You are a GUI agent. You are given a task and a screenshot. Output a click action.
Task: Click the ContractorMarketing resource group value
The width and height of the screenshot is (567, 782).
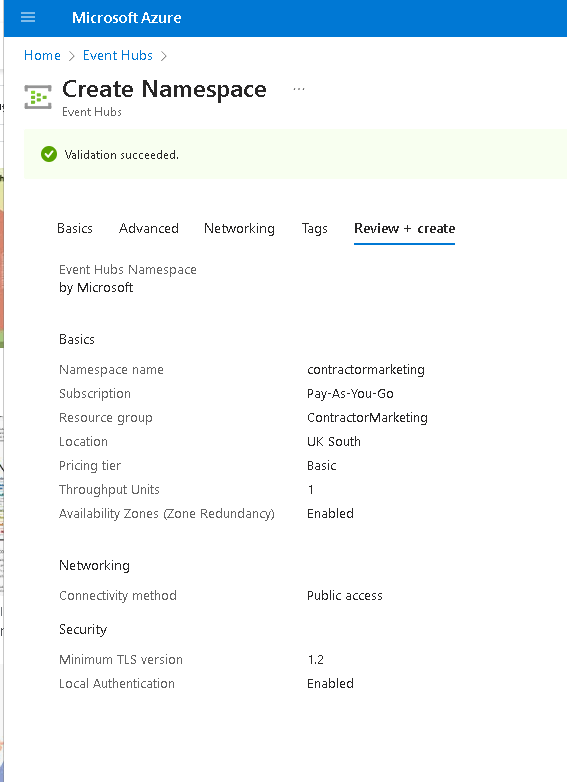368,417
